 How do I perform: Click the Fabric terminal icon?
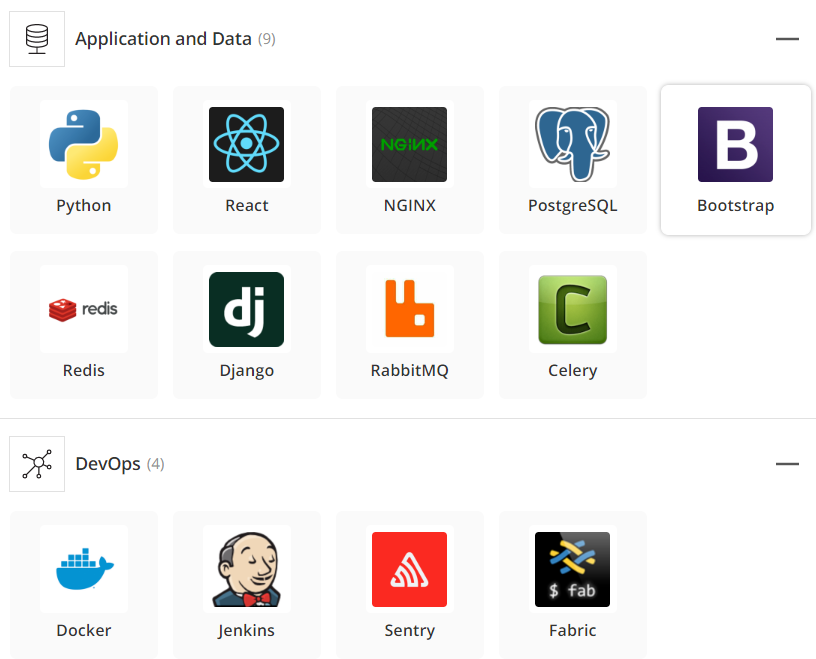point(572,569)
